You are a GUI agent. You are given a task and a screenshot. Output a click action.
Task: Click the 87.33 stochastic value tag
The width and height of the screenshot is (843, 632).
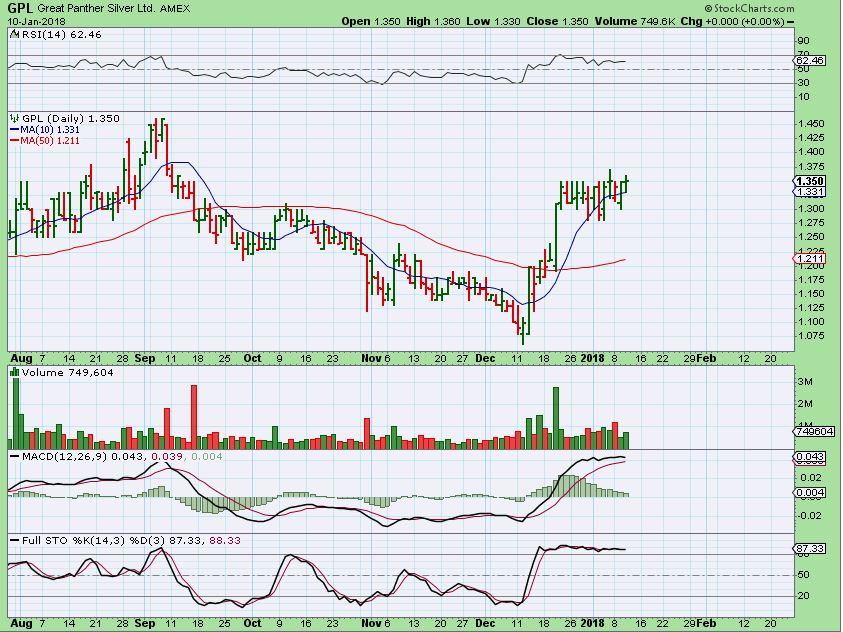[x=807, y=549]
